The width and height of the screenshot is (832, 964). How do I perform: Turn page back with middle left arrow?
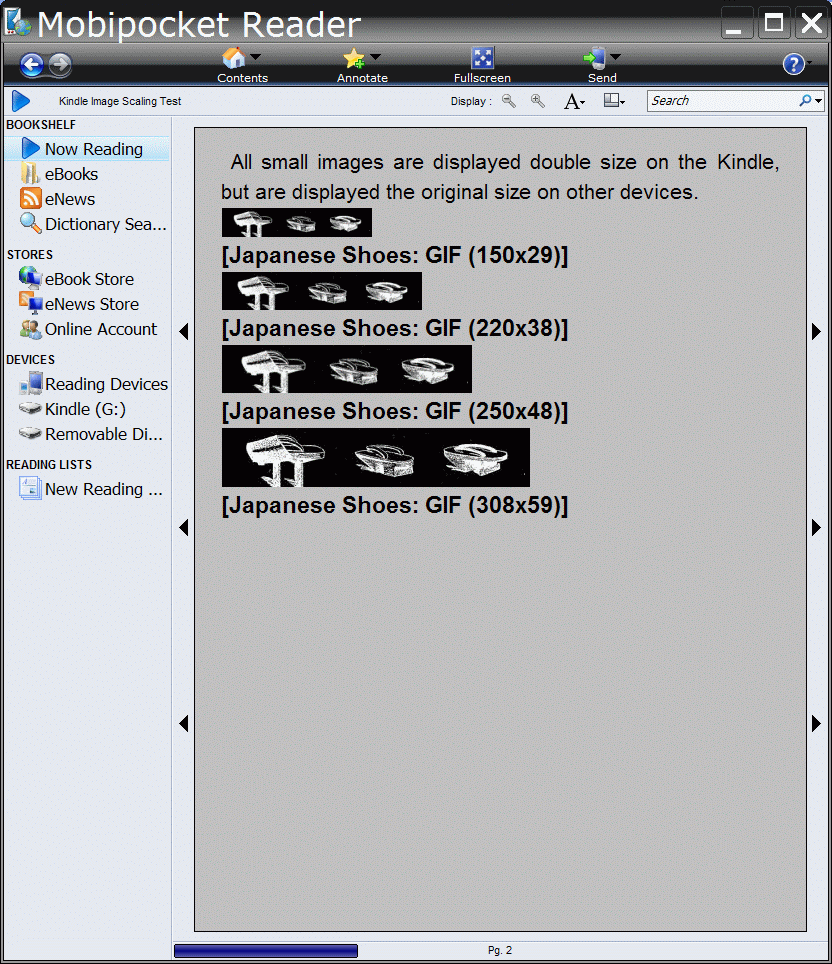183,527
